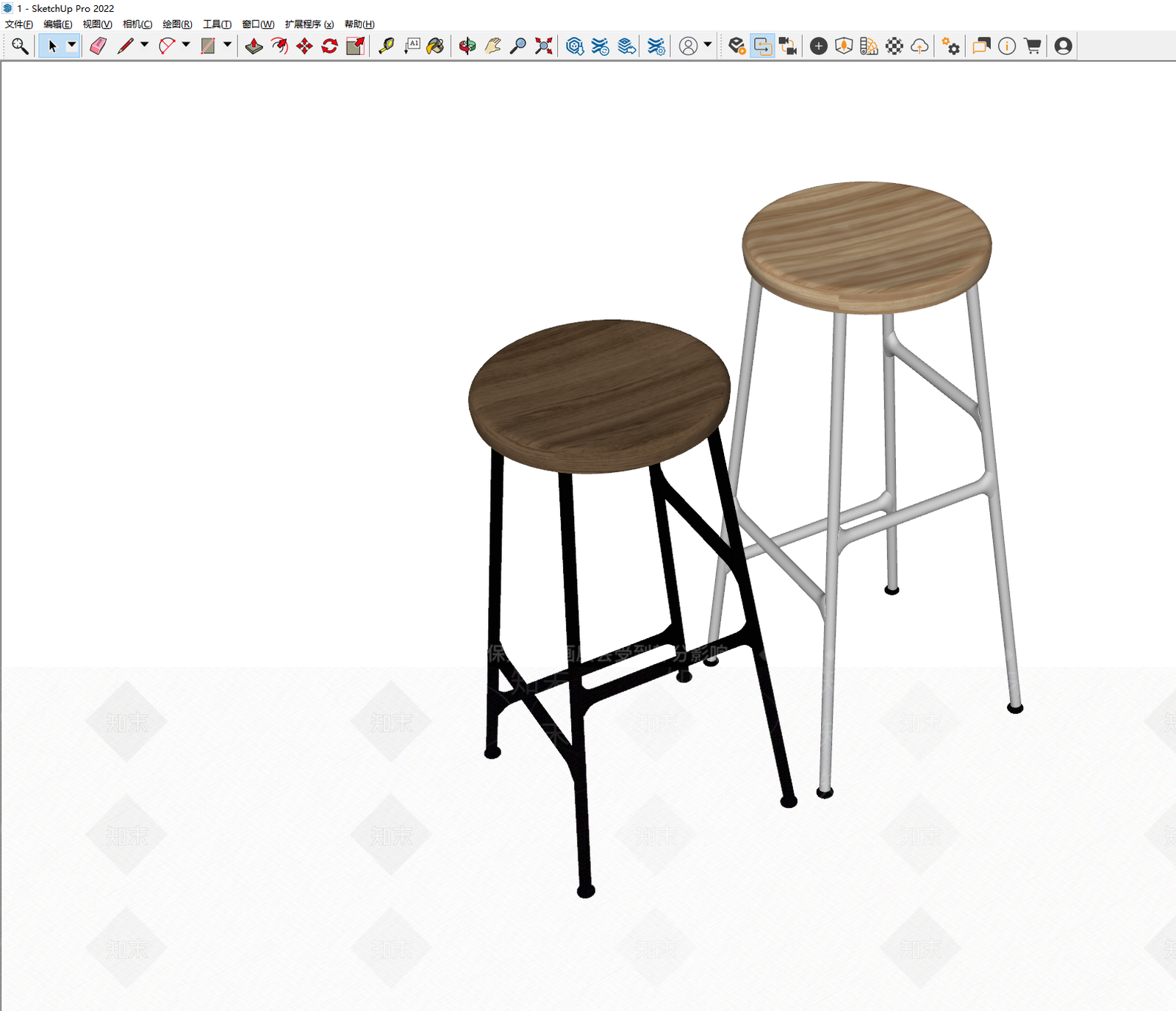Activate the Select arrow tool
This screenshot has height=1011, width=1176.
pyautogui.click(x=52, y=46)
